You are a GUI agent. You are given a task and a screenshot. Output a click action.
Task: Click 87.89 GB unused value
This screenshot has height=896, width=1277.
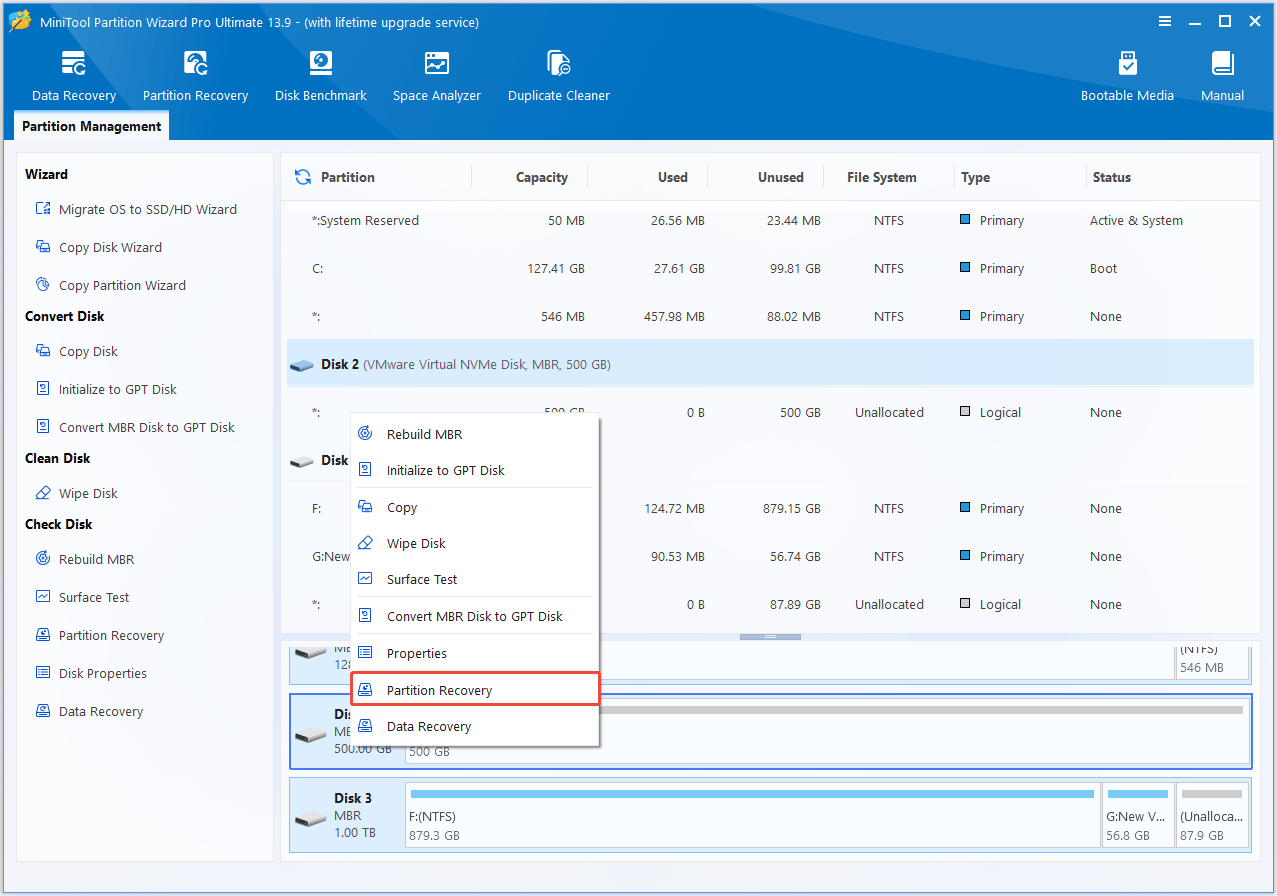tap(793, 604)
